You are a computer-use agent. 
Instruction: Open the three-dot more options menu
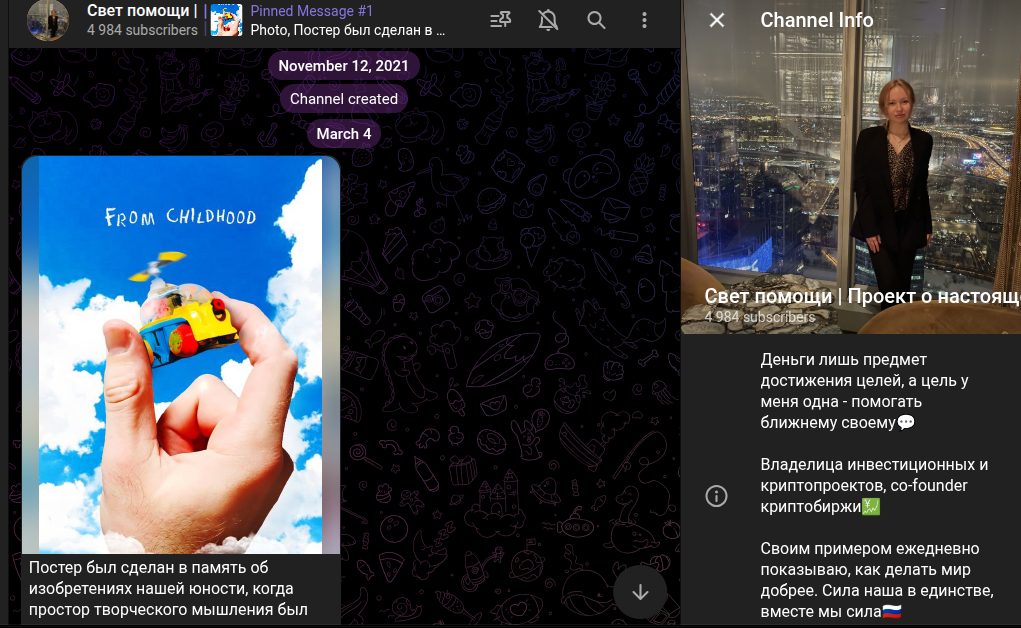point(644,20)
